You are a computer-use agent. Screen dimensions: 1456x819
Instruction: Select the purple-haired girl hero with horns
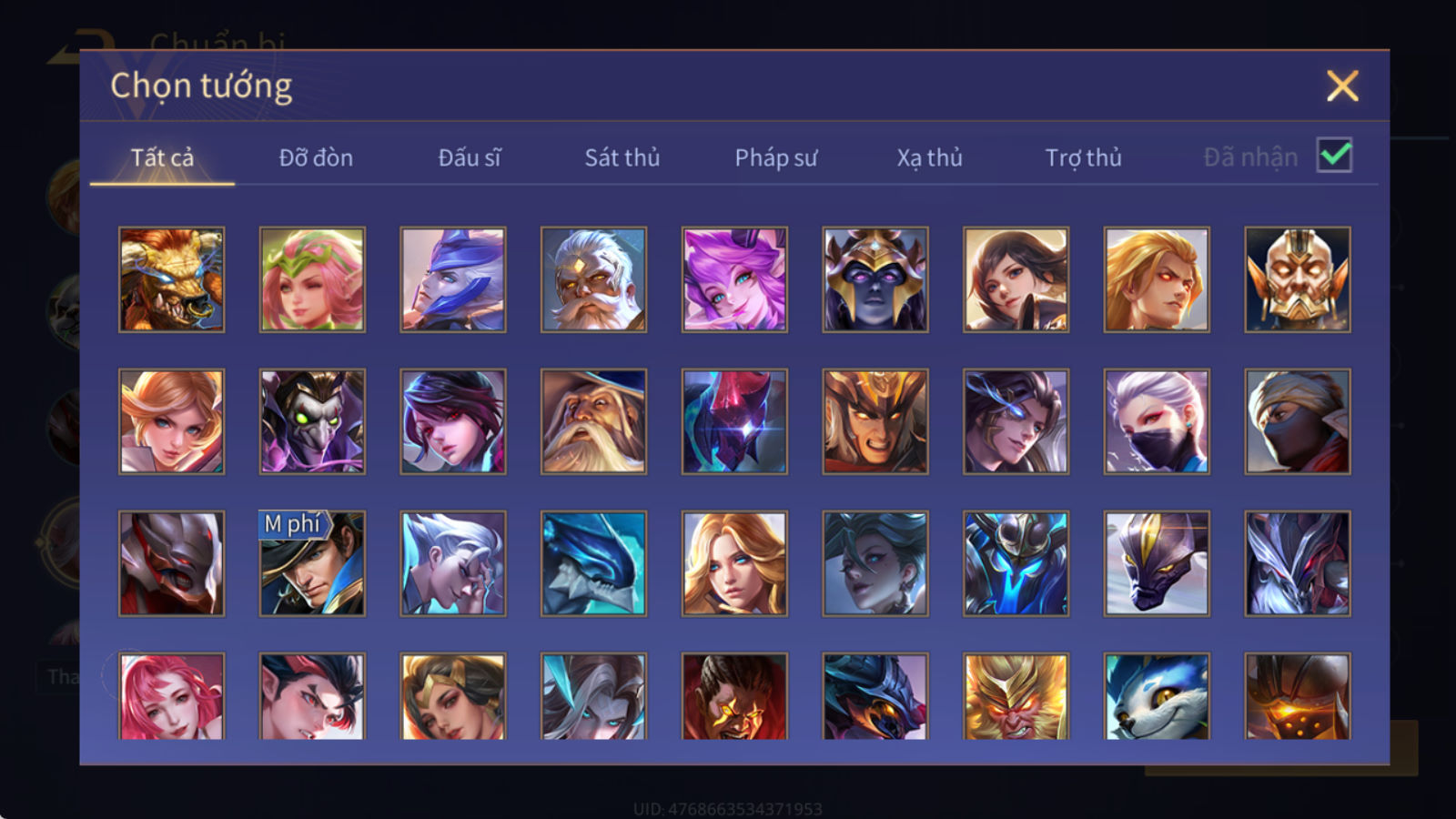point(734,279)
